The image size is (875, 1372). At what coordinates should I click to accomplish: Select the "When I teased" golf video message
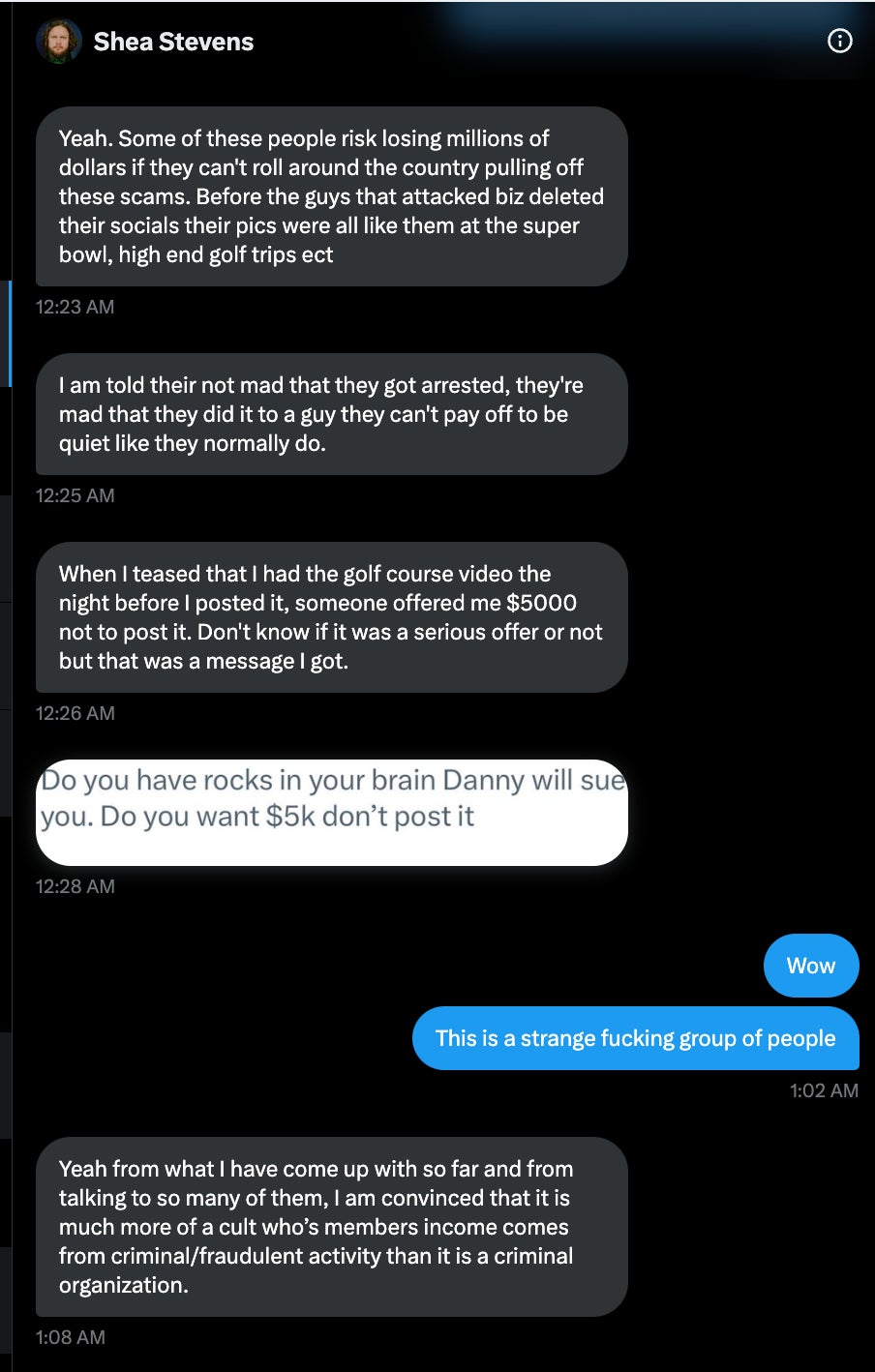[x=332, y=617]
